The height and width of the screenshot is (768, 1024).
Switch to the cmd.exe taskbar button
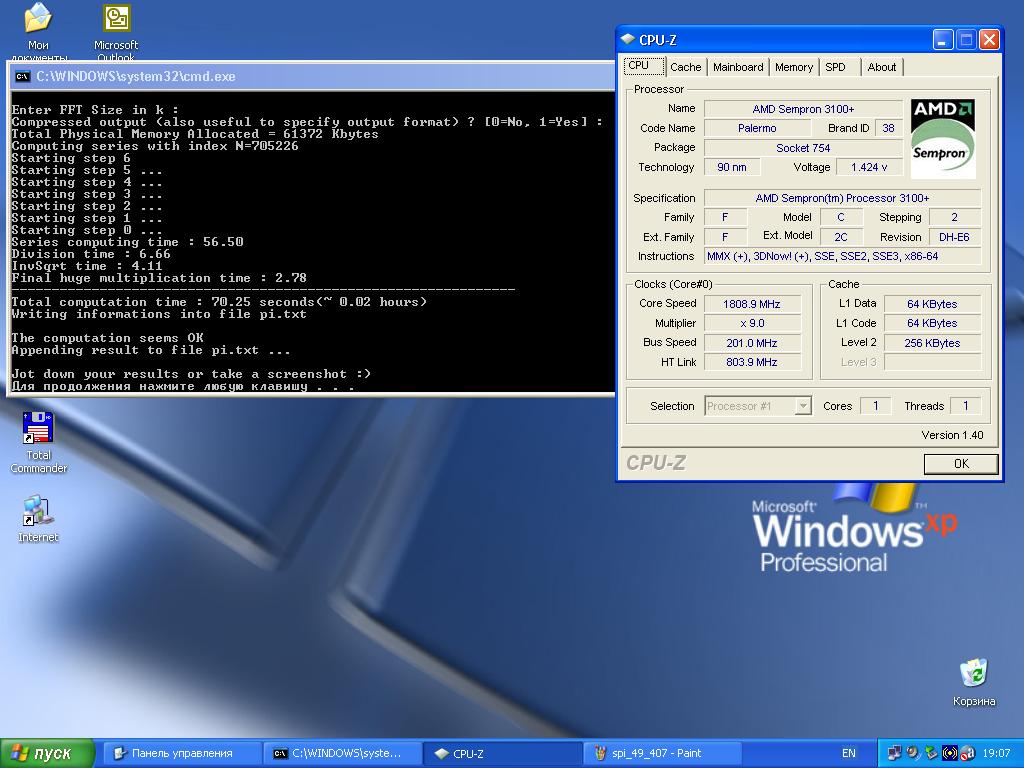[343, 753]
